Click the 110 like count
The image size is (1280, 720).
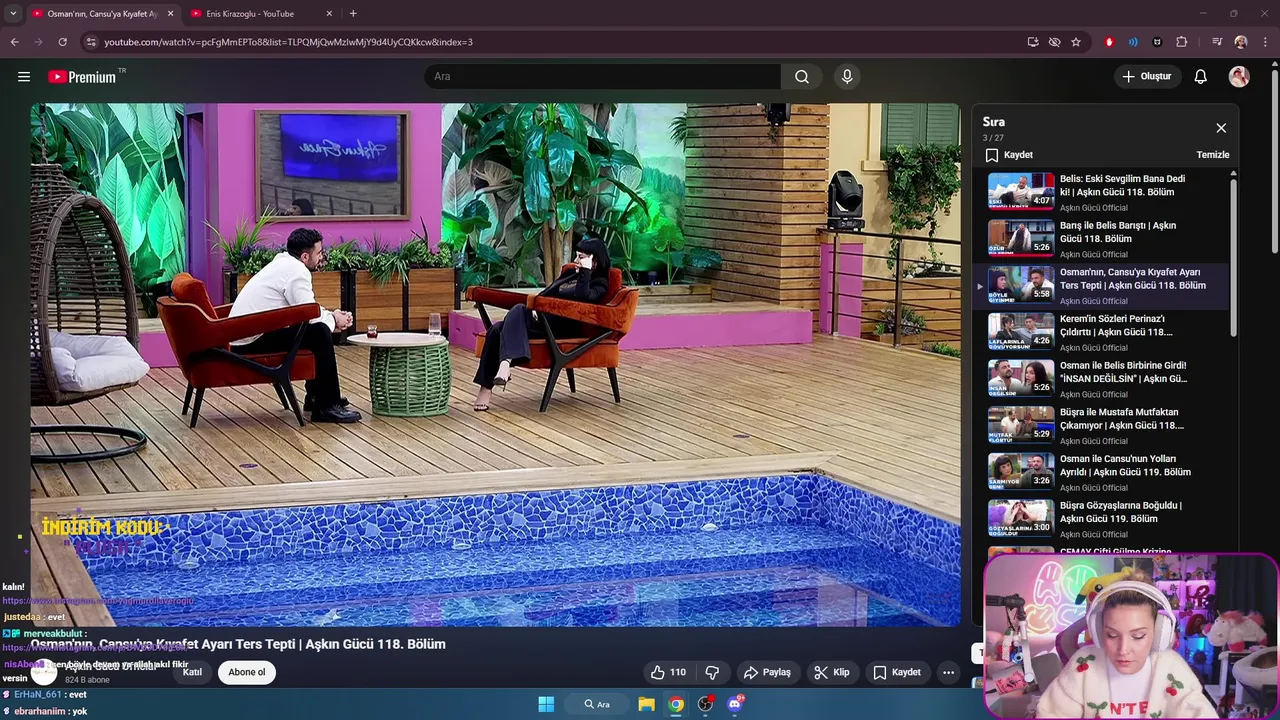click(678, 672)
